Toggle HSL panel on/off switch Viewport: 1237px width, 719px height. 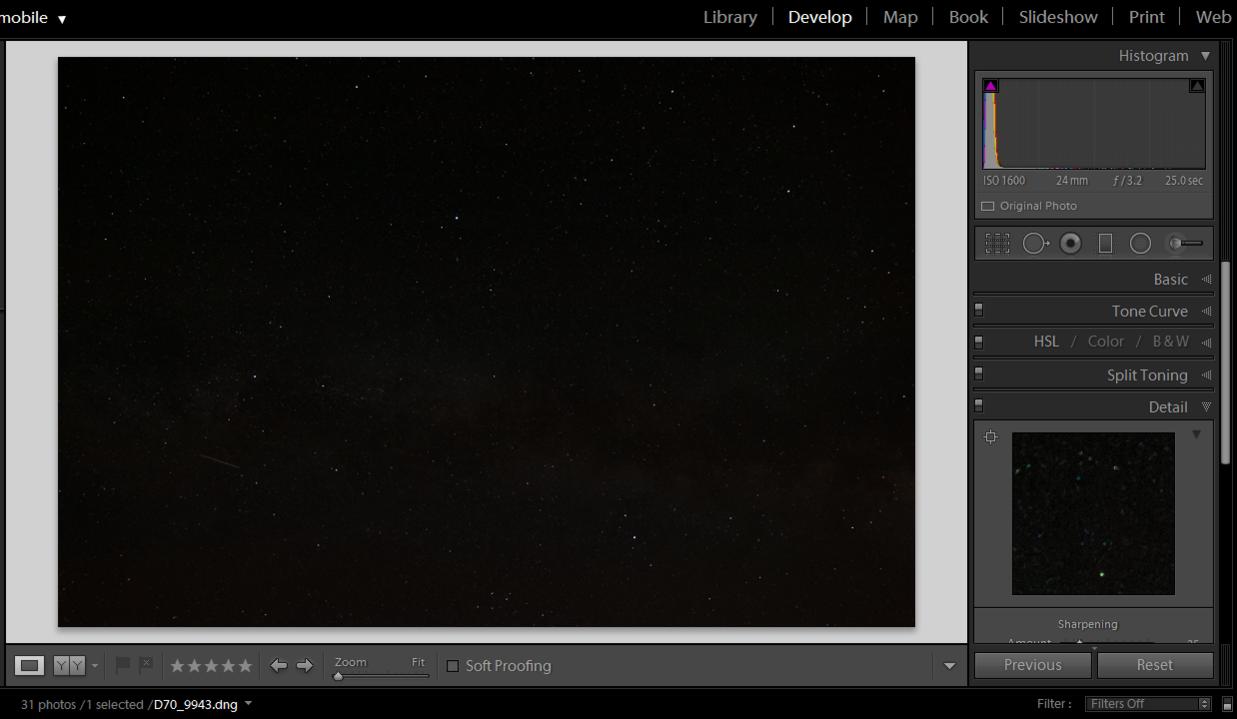[x=979, y=342]
